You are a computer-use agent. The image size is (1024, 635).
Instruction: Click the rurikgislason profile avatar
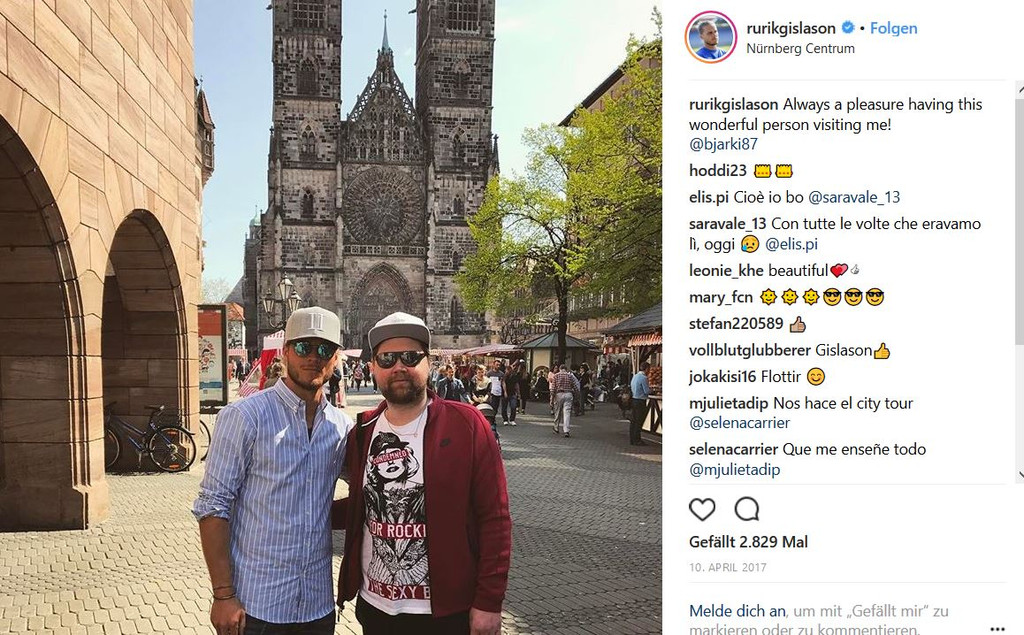tap(711, 37)
